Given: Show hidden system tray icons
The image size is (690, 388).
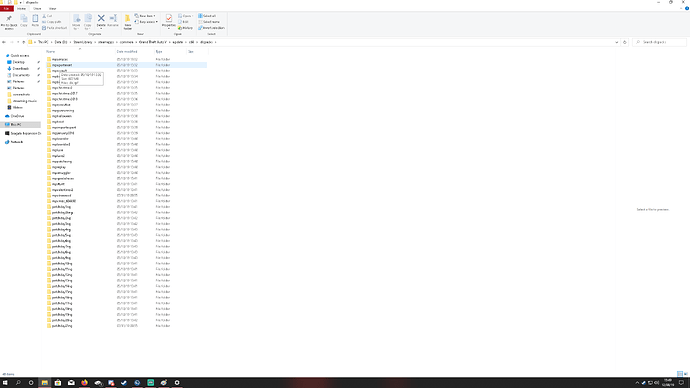Looking at the screenshot, I should coord(637,383).
